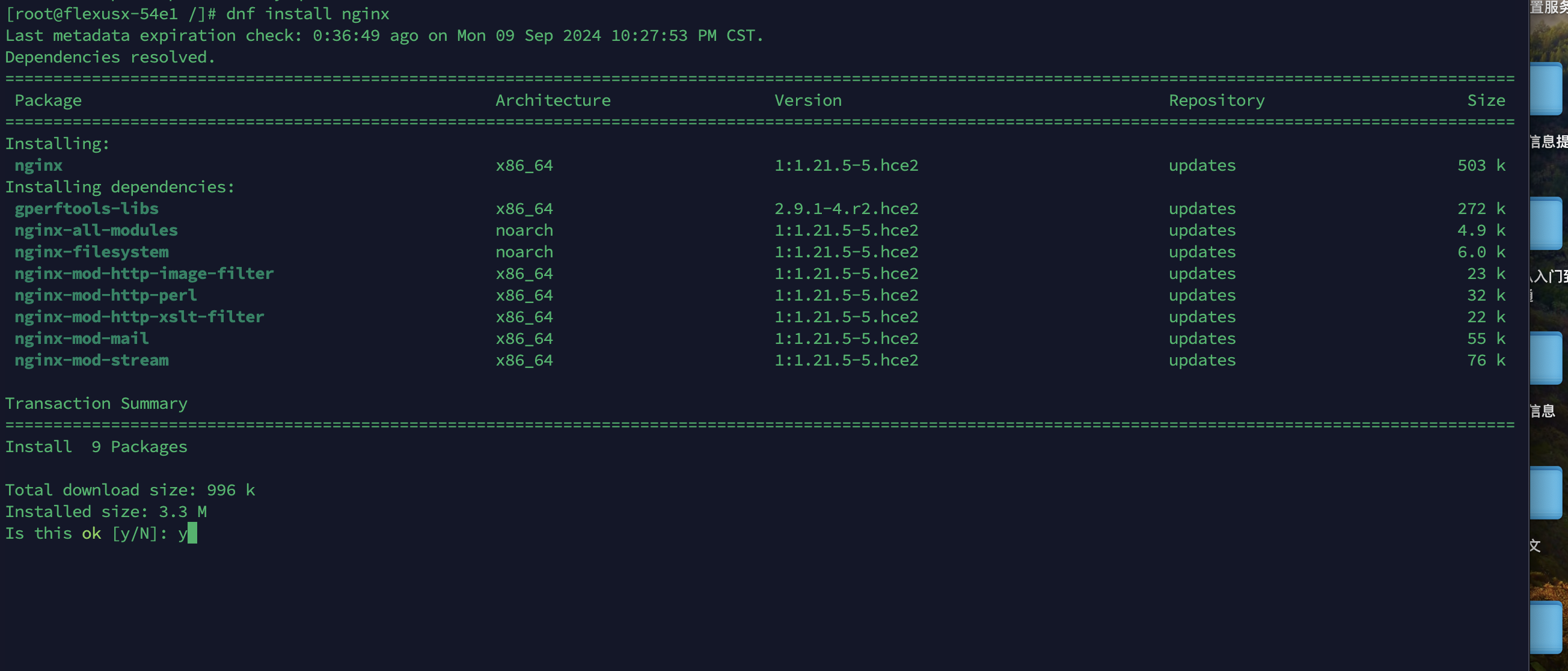Click the Architecture column header

(553, 100)
